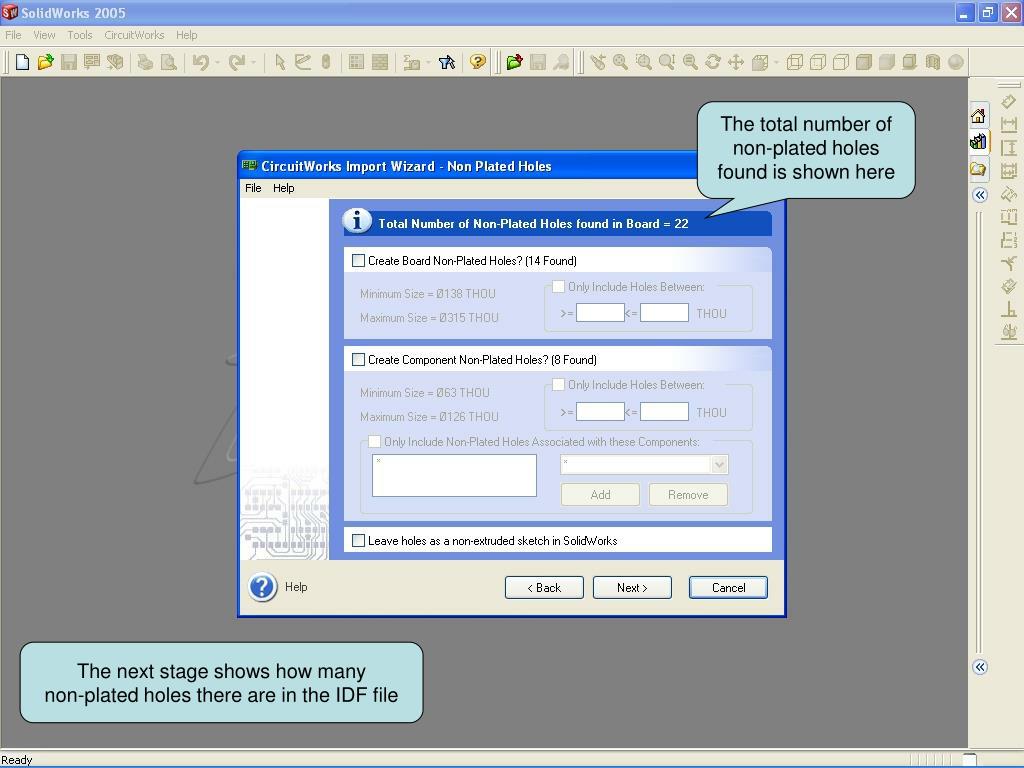Open the CircuitWorks menu

tap(135, 35)
